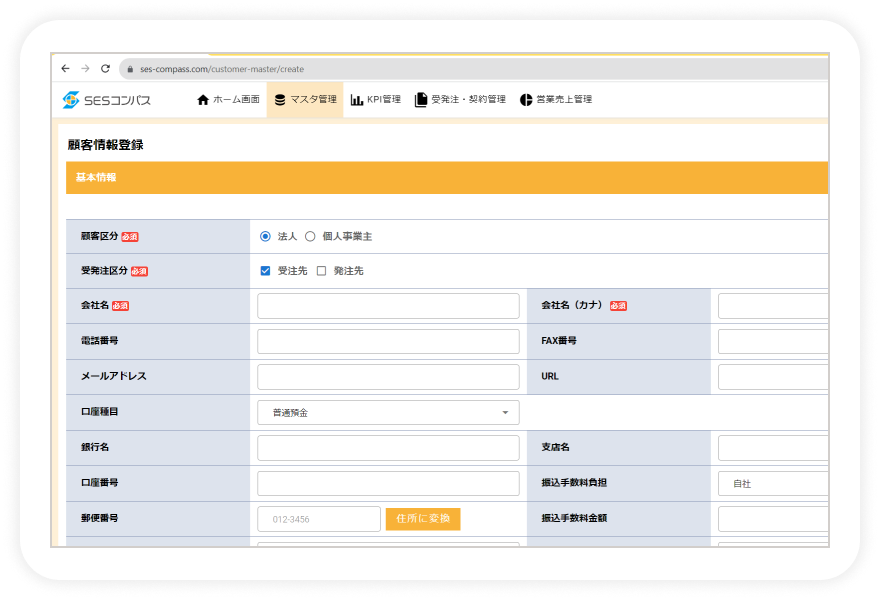Screen dimensions: 880x600
Task: Click the bar chart icon beside KPI管理
Action: tap(357, 100)
